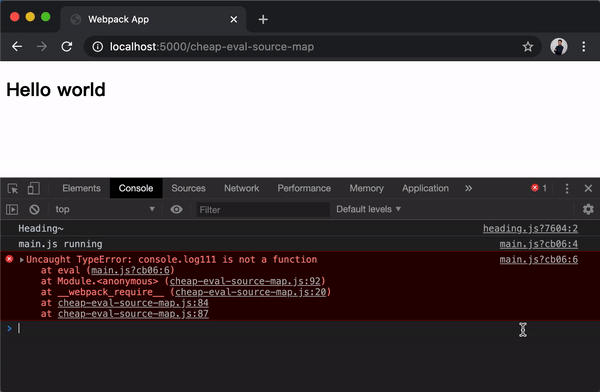The width and height of the screenshot is (600, 392).
Task: Click the browser address bar URL
Action: pos(212,47)
